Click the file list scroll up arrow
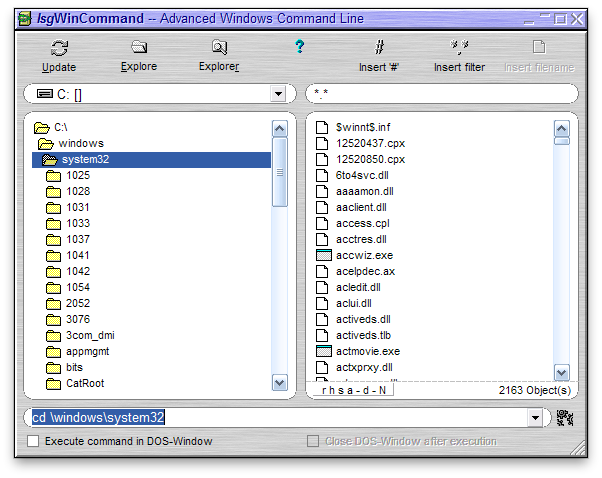This screenshot has height=478, width=602. coord(562,129)
